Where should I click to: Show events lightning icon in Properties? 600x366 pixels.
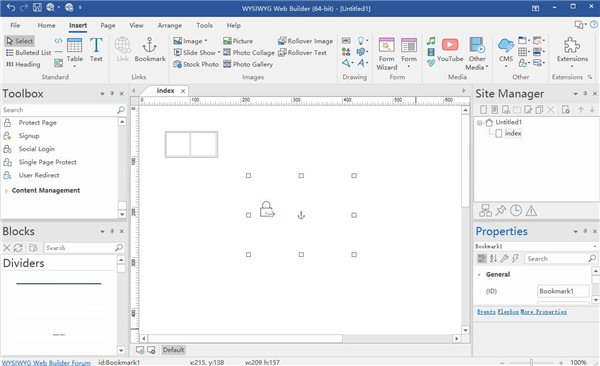pyautogui.click(x=515, y=258)
